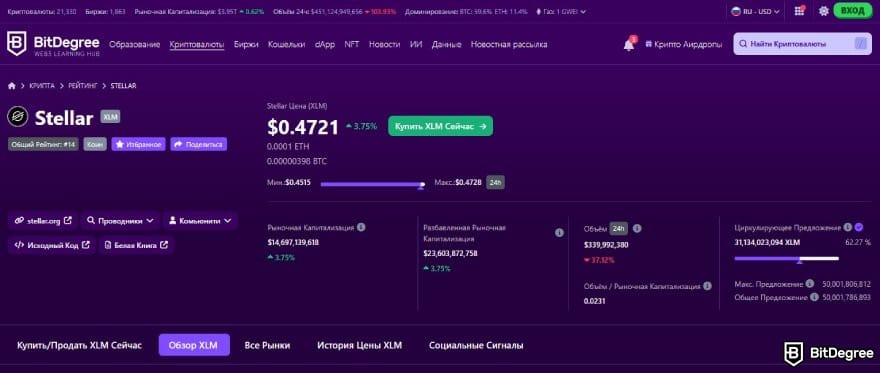
Task: Click the Коин tag badge
Action: (95, 144)
